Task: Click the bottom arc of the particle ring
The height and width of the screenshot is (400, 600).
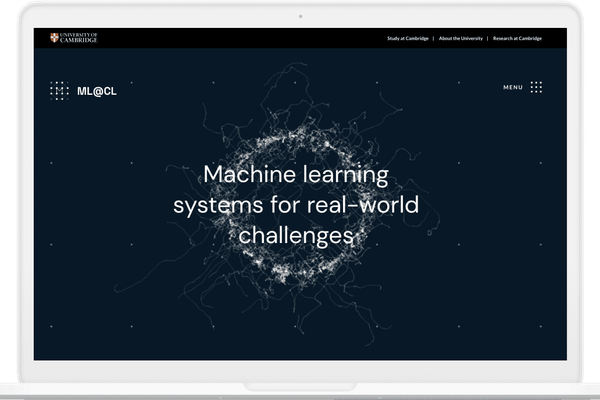Action: [x=295, y=273]
